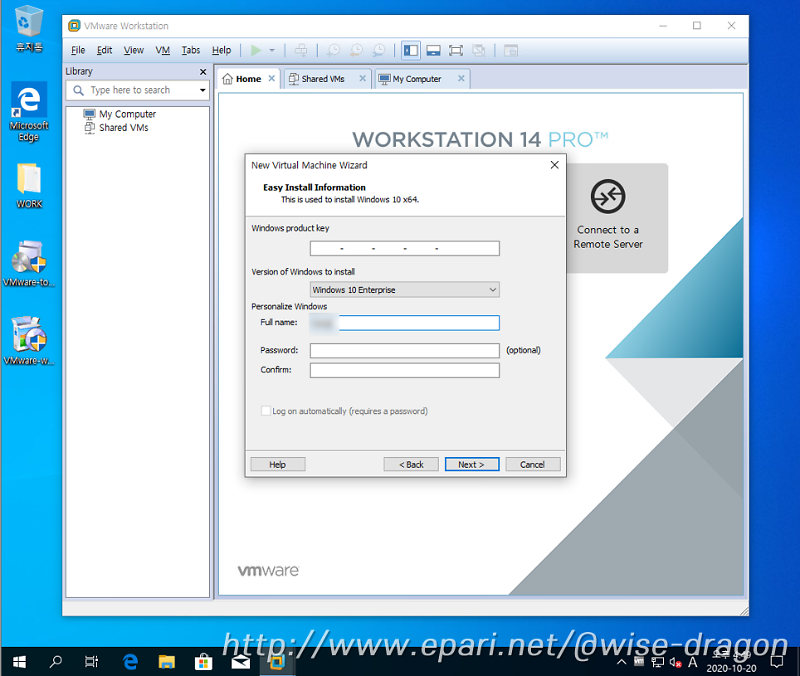Viewport: 800px width, 676px height.
Task: Close the My Computer tab
Action: pyautogui.click(x=461, y=78)
